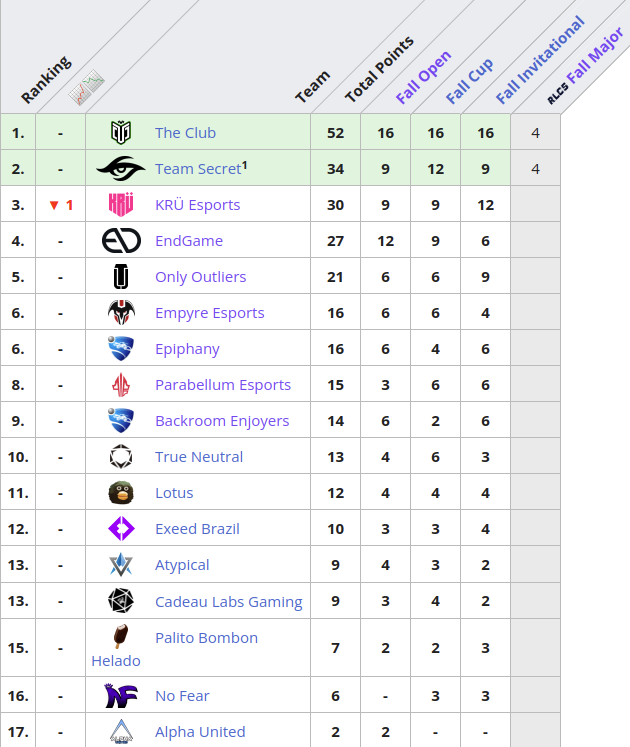The height and width of the screenshot is (747, 630).
Task: Open the Fall Open column header link
Action: [423, 77]
